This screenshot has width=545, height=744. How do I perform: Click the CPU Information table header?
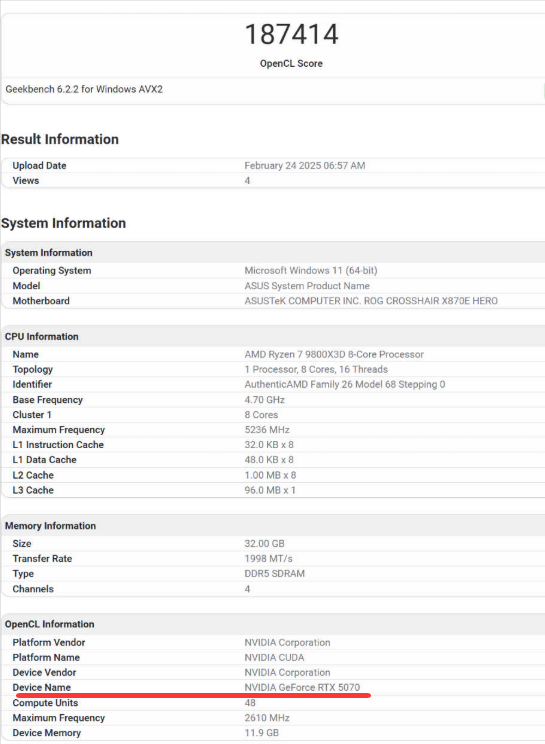tap(42, 336)
